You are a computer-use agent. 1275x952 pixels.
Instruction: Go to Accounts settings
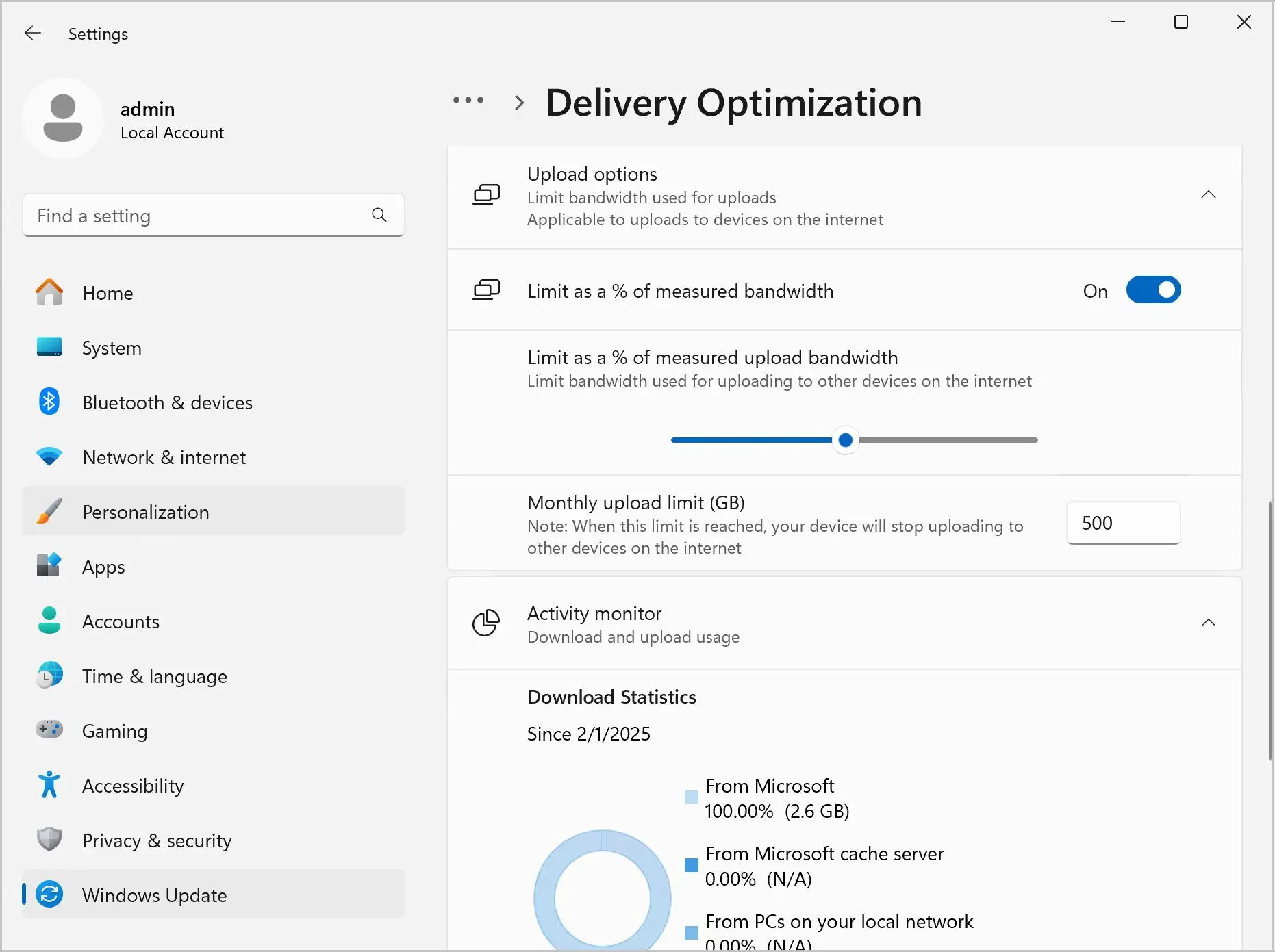point(214,621)
